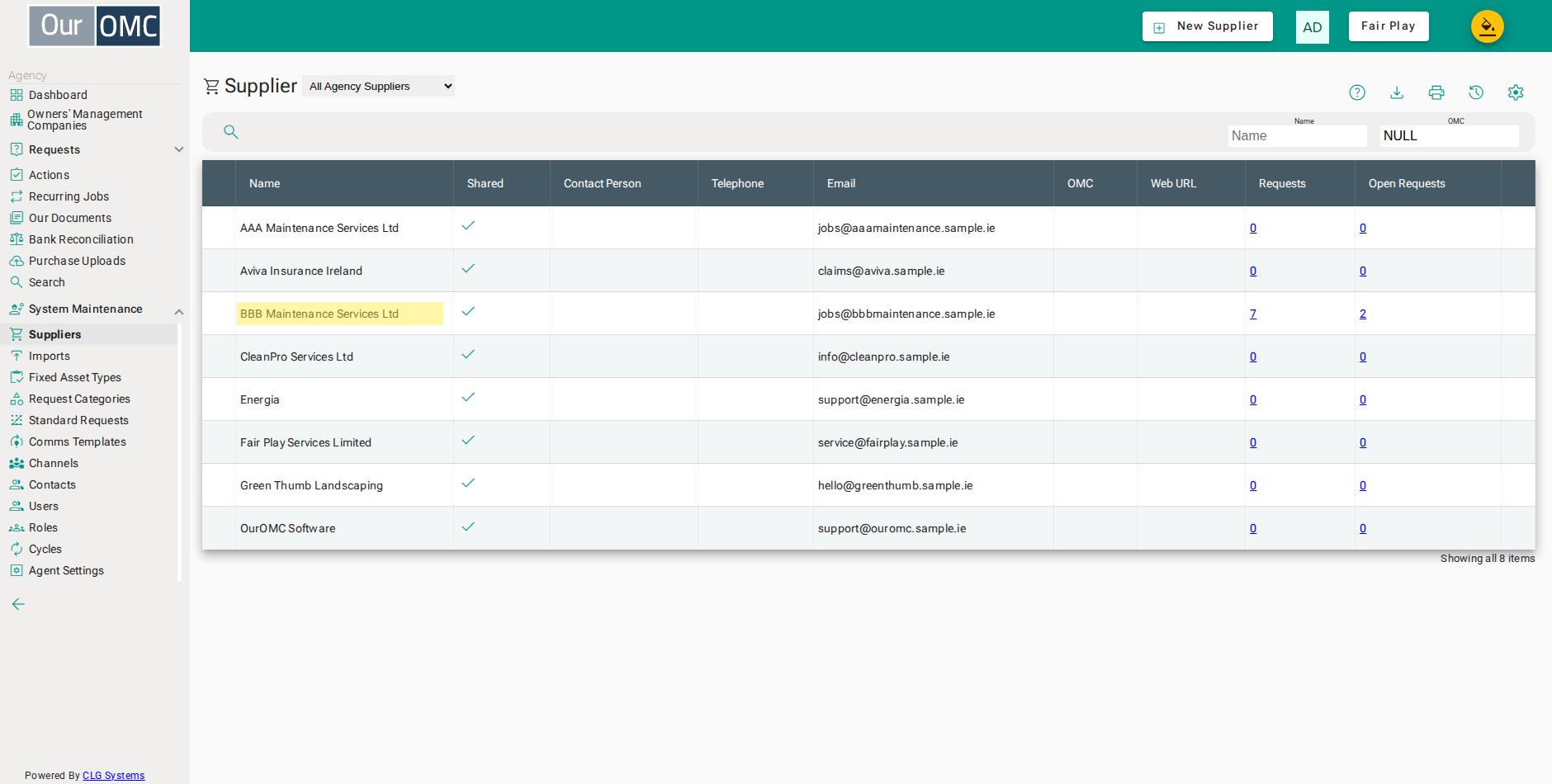Screen dimensions: 1552x784
Task: Toggle Shared checkmark for CleanPro Services Ltd
Action: 468,355
